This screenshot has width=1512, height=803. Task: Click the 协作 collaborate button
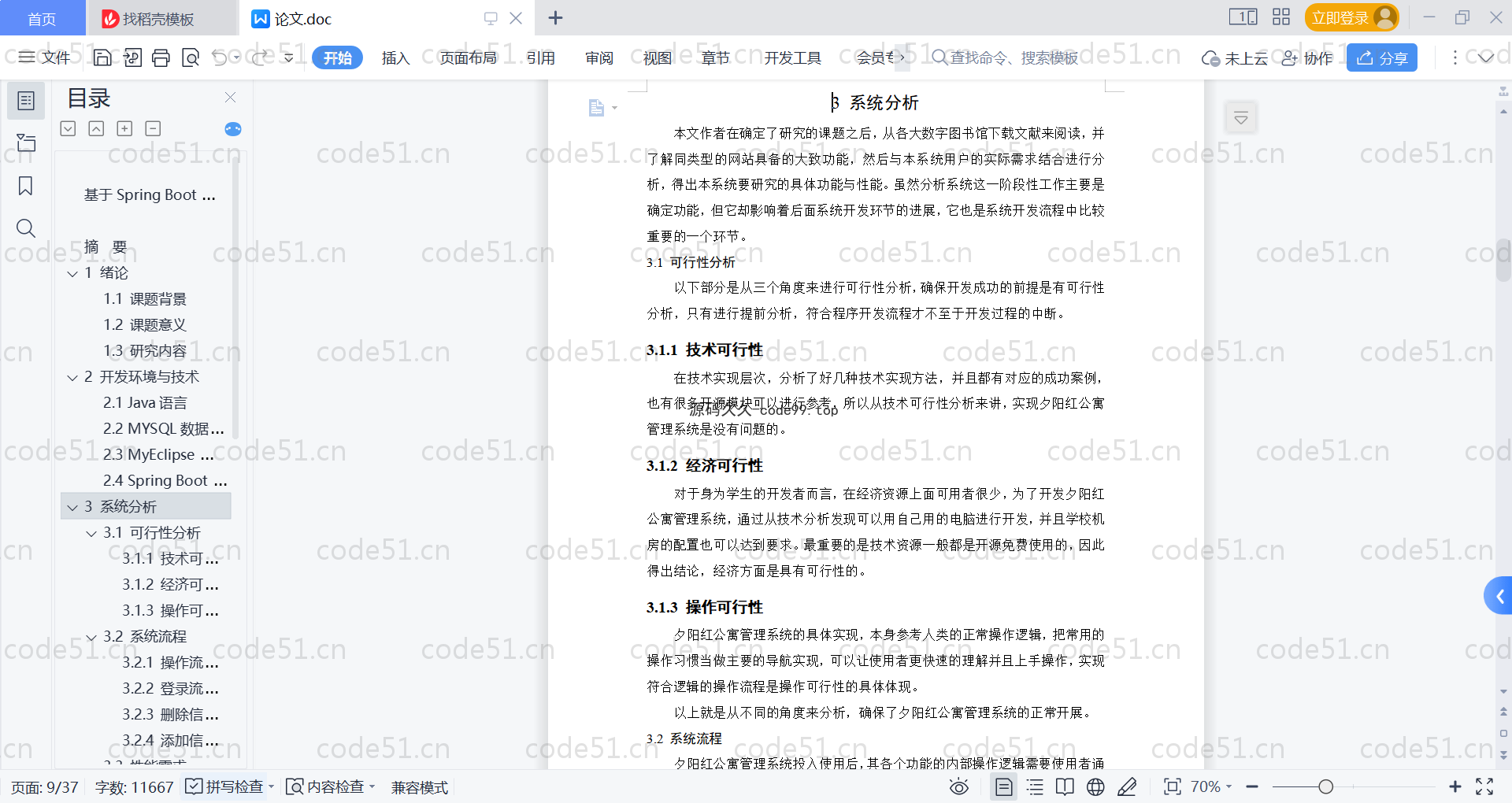tap(1307, 57)
